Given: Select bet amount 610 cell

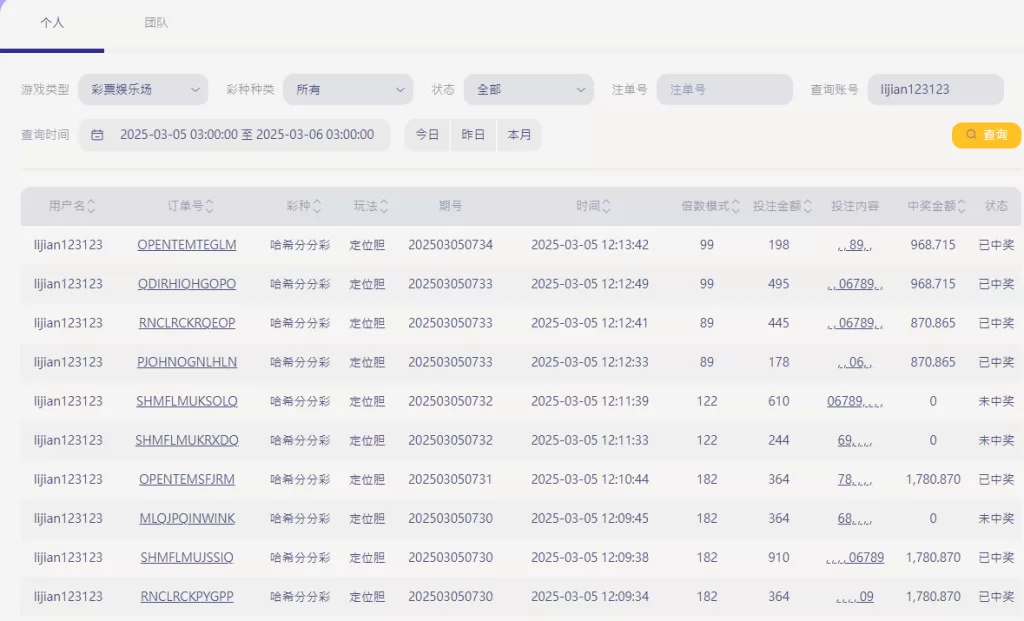Looking at the screenshot, I should point(778,402).
